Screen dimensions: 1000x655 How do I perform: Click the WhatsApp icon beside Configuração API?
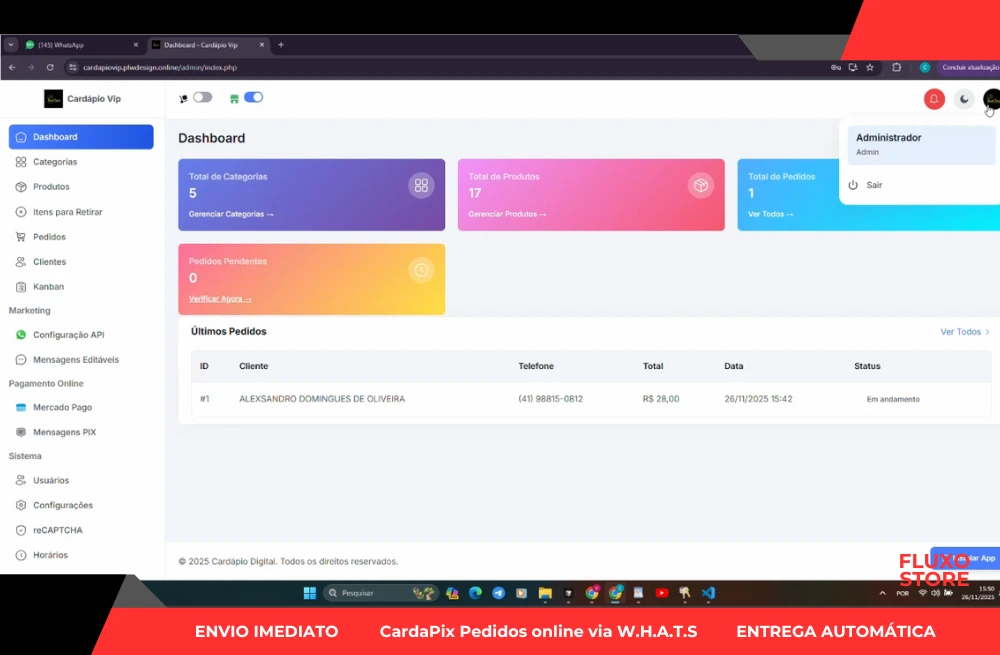(x=21, y=335)
